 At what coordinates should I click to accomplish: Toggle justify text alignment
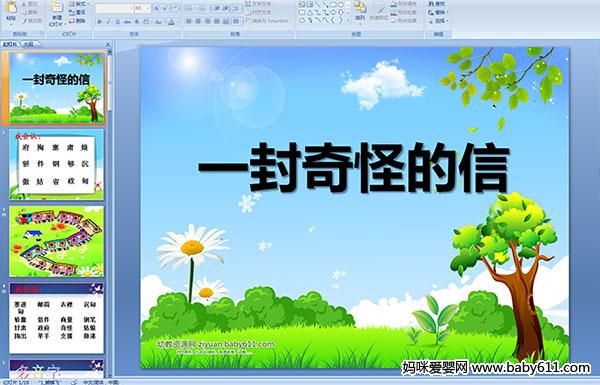click(217, 21)
